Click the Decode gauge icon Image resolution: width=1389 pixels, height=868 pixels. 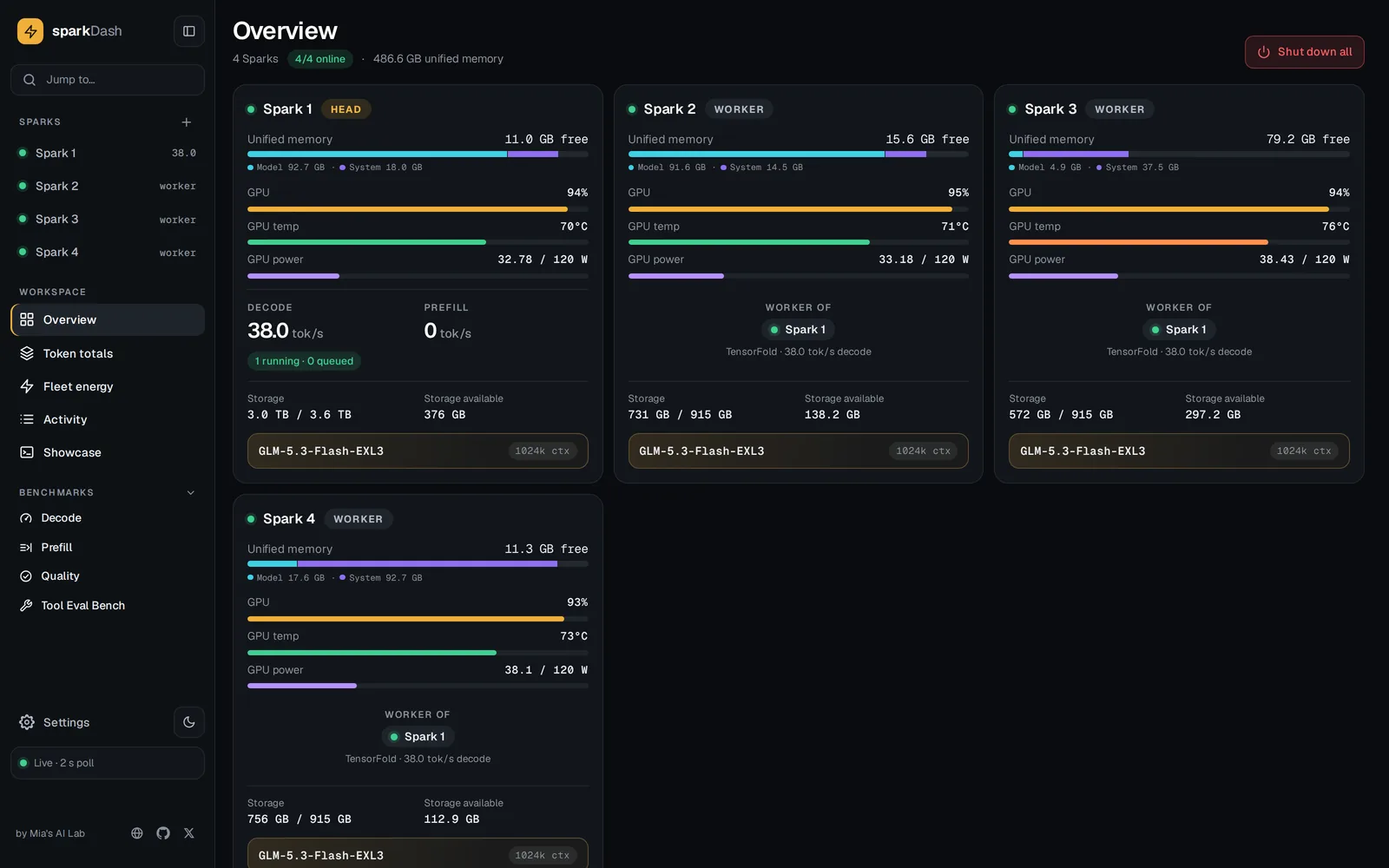pos(26,518)
